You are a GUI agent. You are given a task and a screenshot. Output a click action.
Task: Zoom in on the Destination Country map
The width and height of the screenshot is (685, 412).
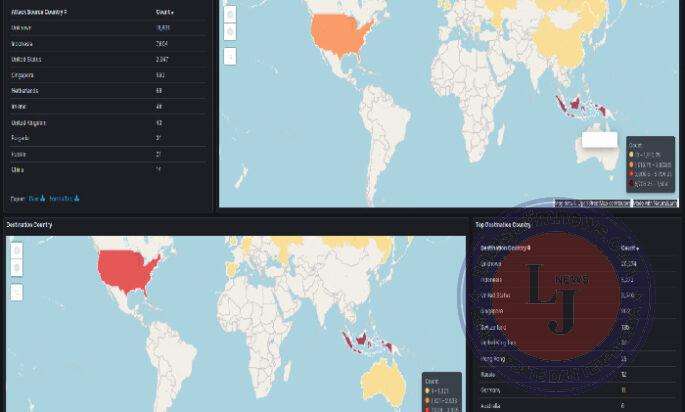pyautogui.click(x=16, y=251)
